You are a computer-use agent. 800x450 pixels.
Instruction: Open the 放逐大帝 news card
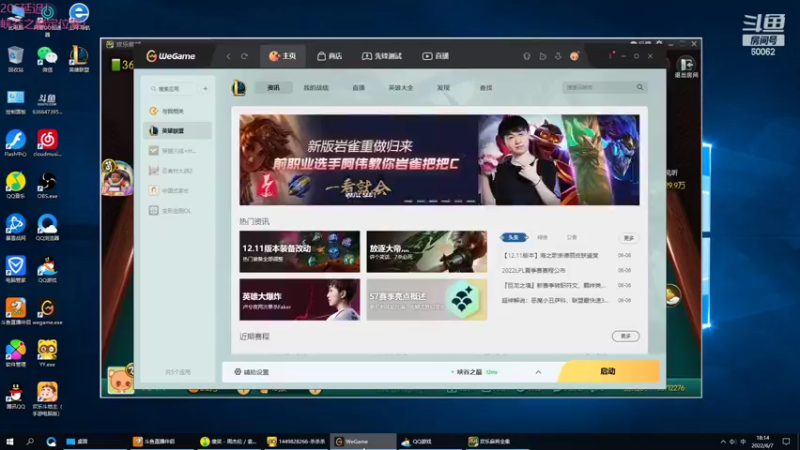tap(427, 252)
